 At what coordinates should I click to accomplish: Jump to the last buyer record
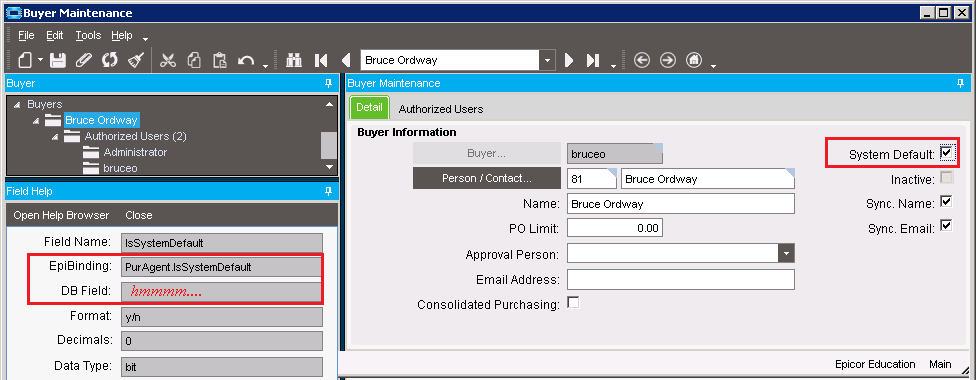pyautogui.click(x=593, y=60)
